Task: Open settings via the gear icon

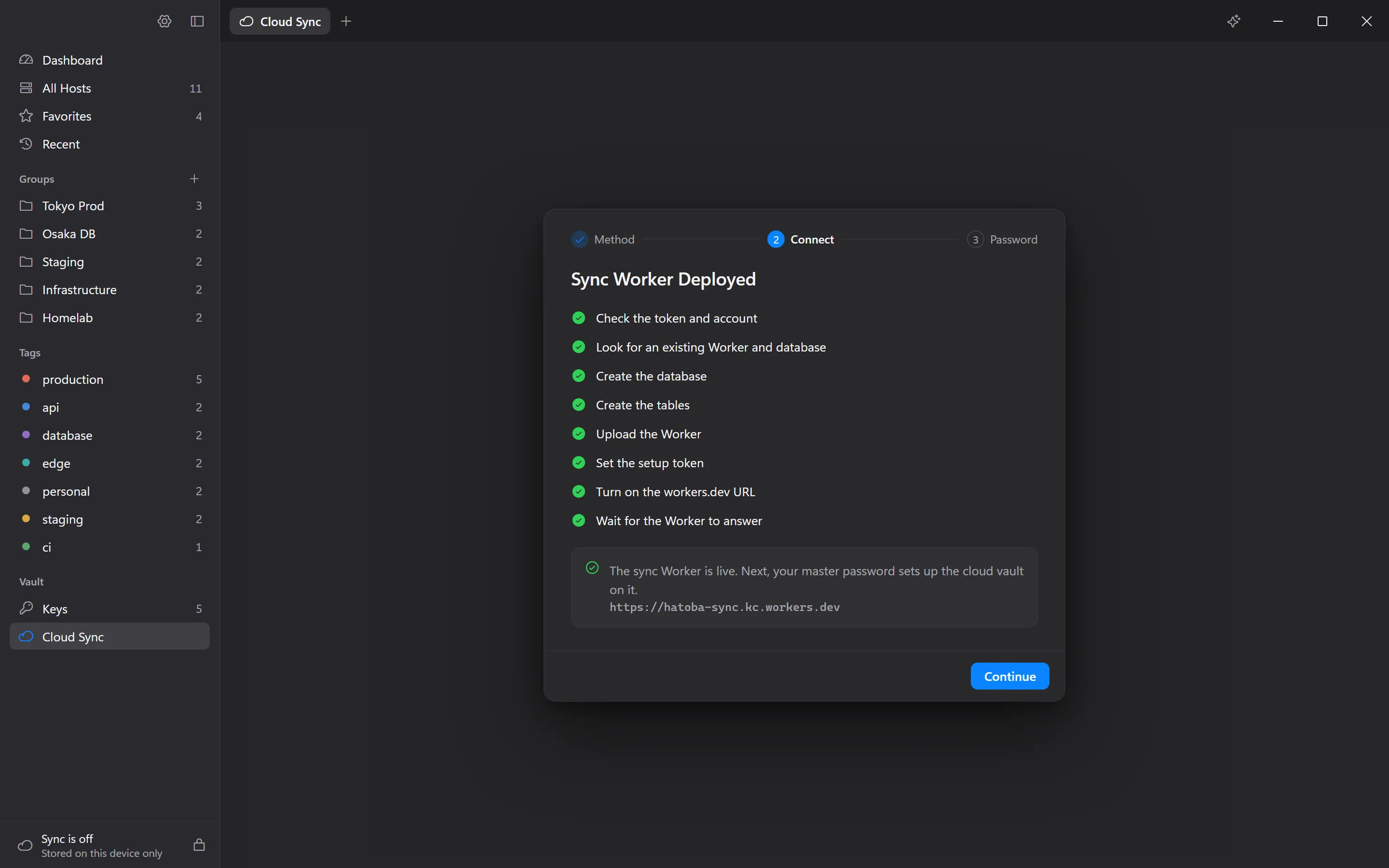Action: [x=164, y=21]
